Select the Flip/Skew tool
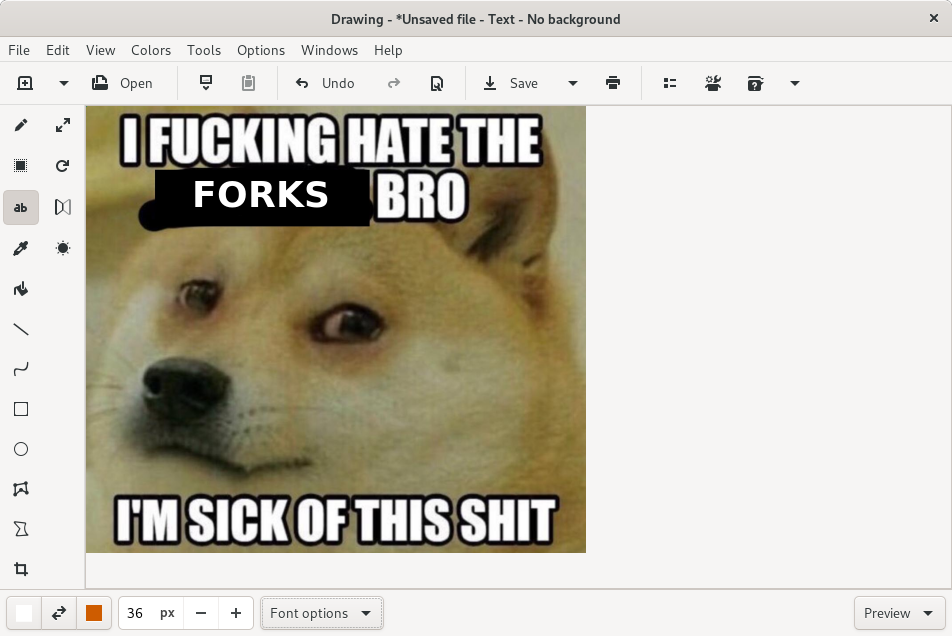Viewport: 952px width, 636px height. pos(63,208)
